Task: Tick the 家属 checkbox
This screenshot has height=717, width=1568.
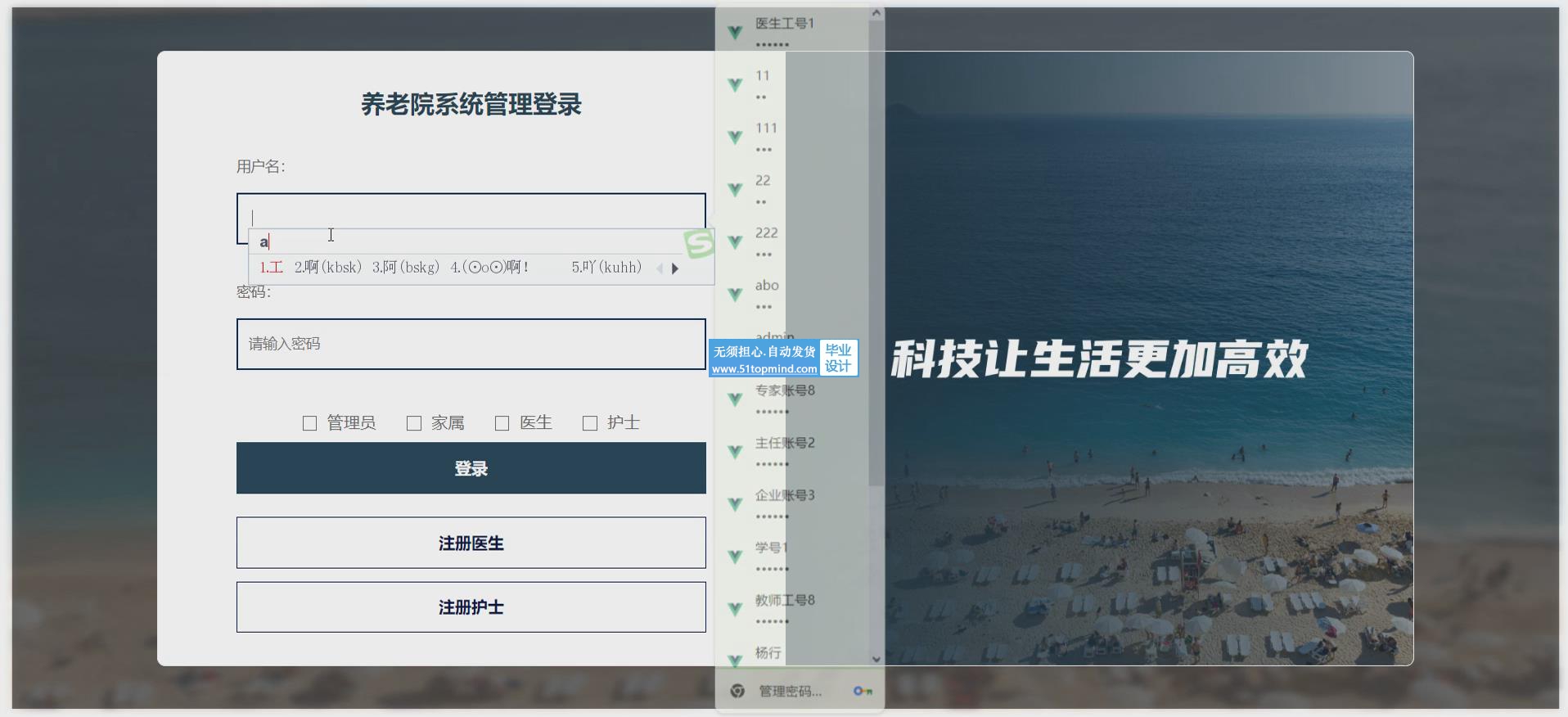Action: [414, 423]
